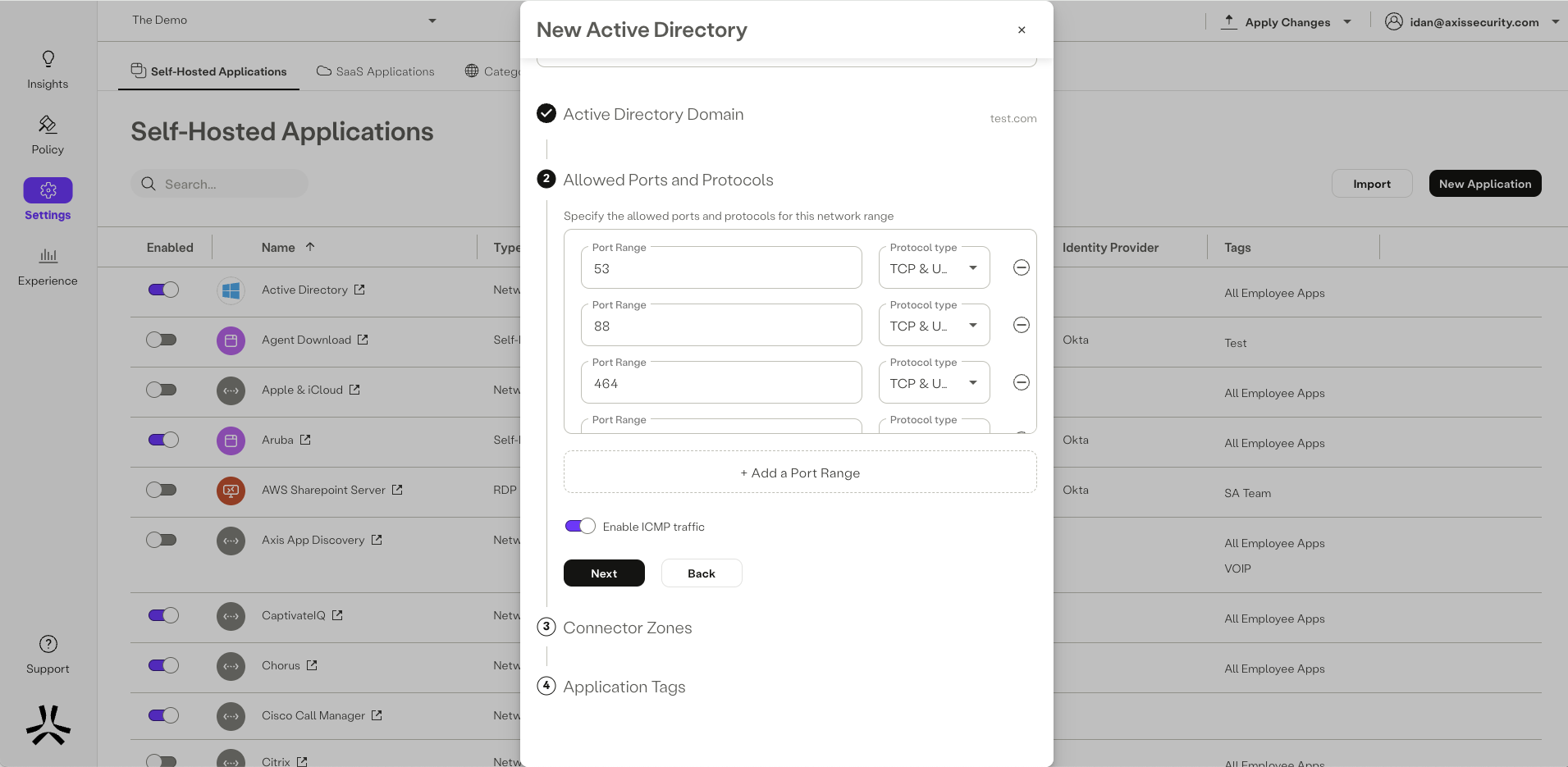Click the user account avatar icon

(x=1393, y=21)
